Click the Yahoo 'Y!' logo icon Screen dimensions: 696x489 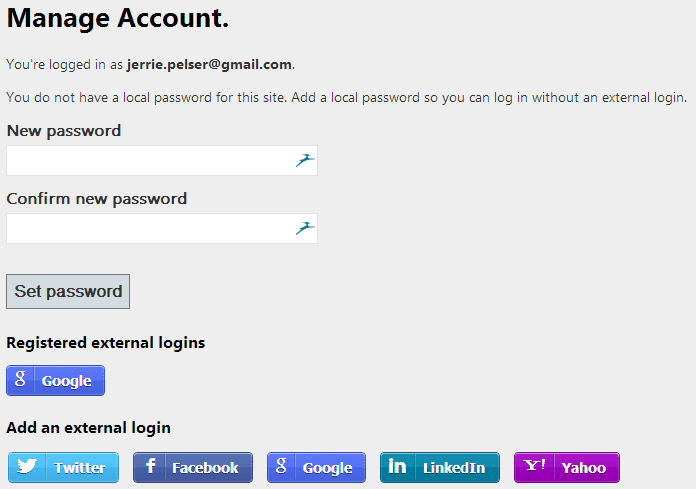[x=535, y=467]
